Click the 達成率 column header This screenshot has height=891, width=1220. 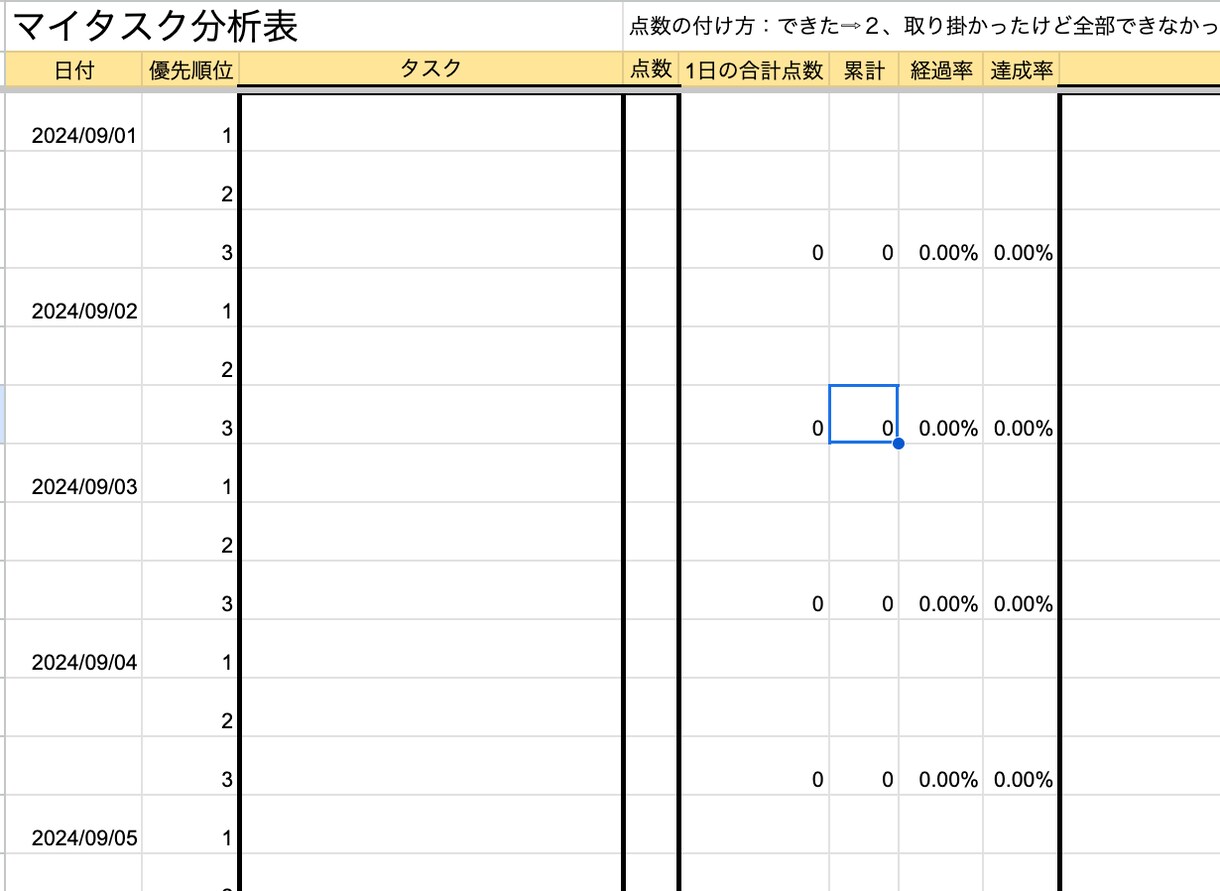point(1021,70)
